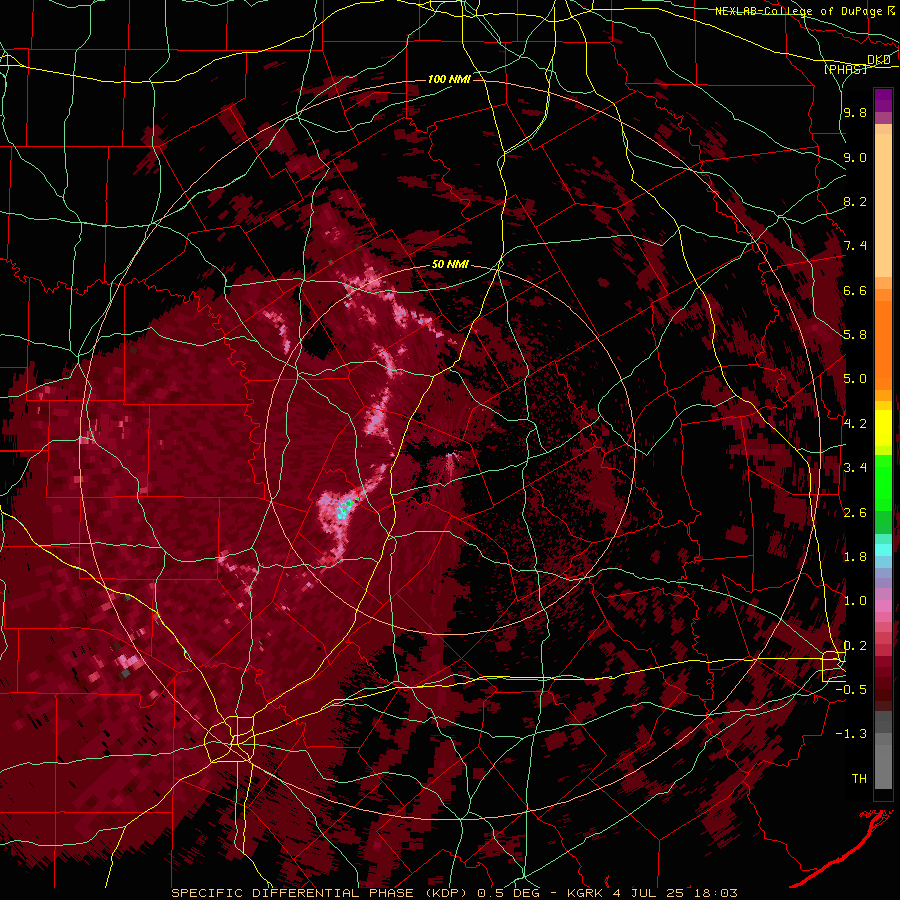Click the 6.6 scale value label
This screenshot has height=900, width=900.
(855, 290)
